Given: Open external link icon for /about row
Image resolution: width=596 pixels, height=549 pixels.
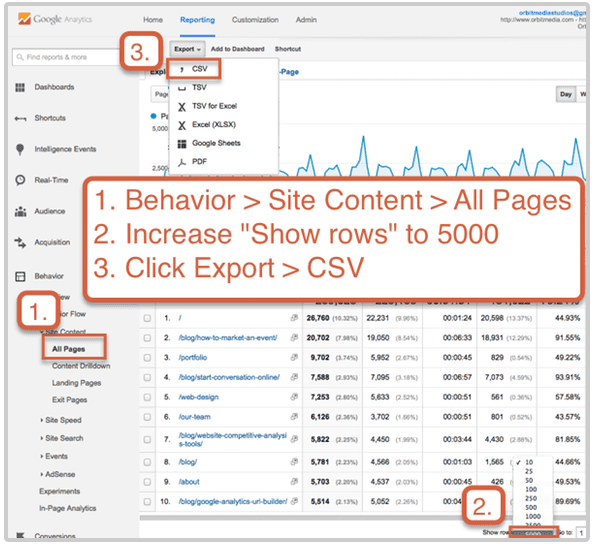Looking at the screenshot, I should [294, 482].
